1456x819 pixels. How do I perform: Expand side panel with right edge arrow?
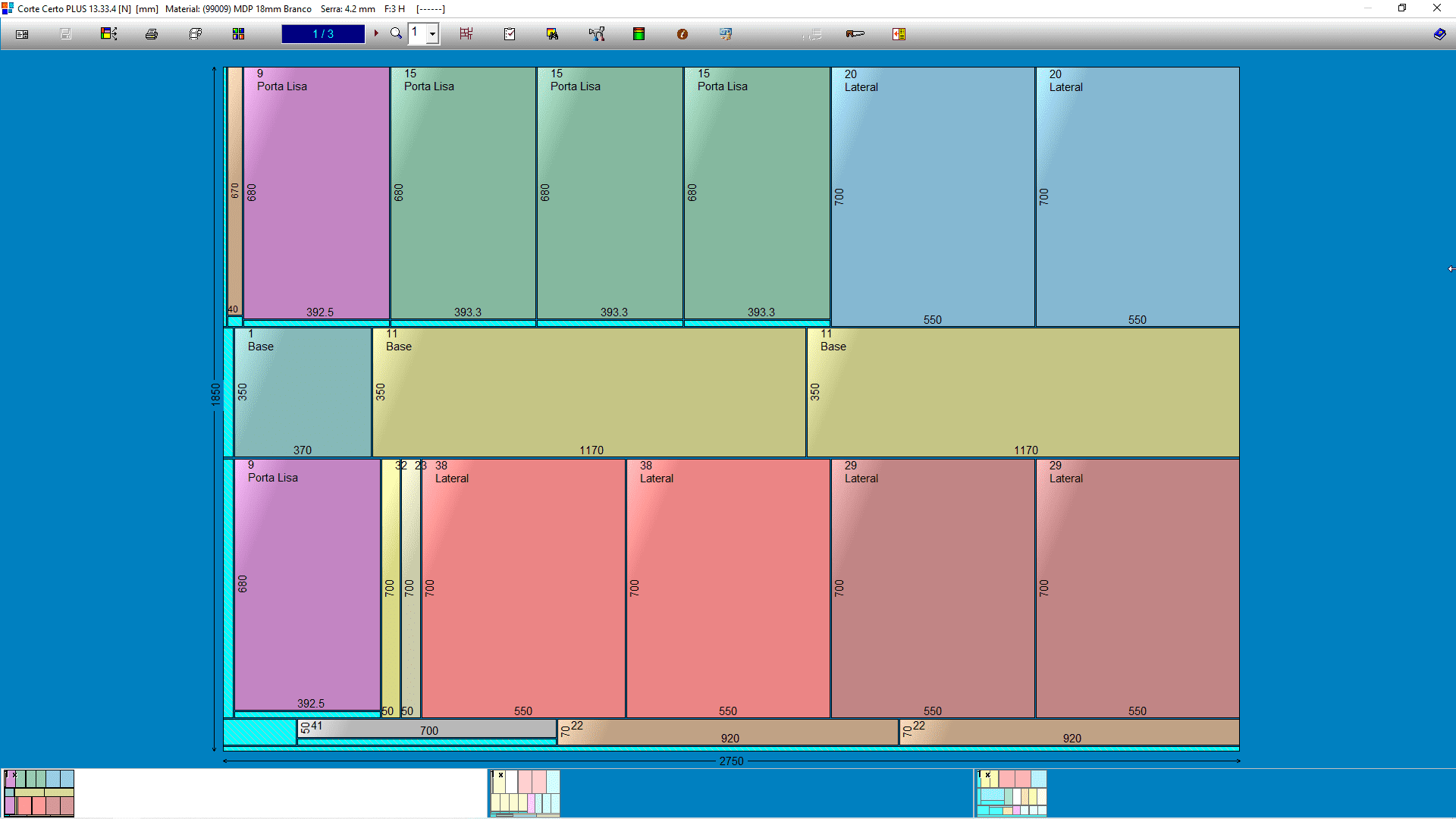coord(1451,268)
